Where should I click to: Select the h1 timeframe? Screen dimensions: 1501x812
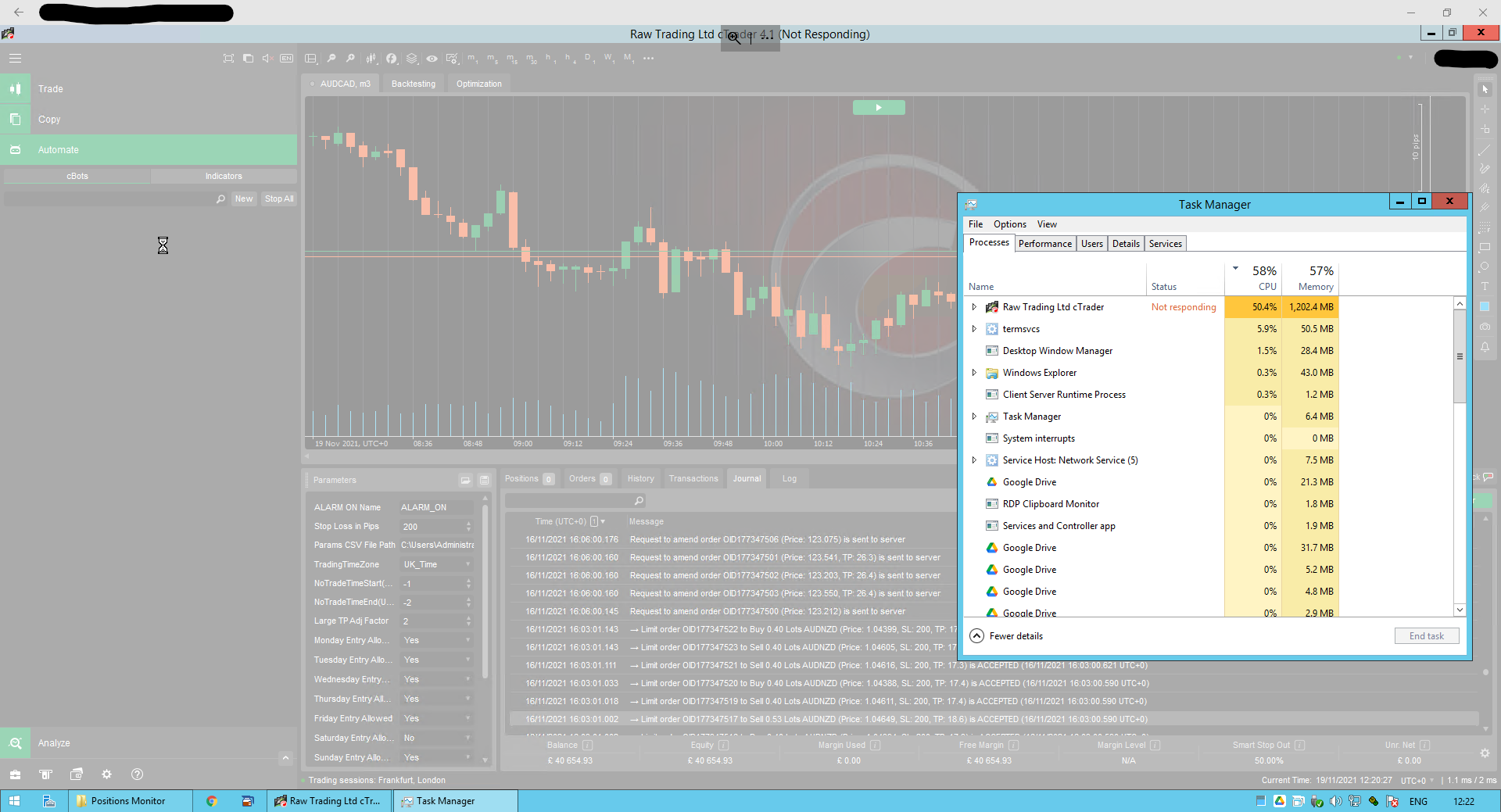[550, 58]
